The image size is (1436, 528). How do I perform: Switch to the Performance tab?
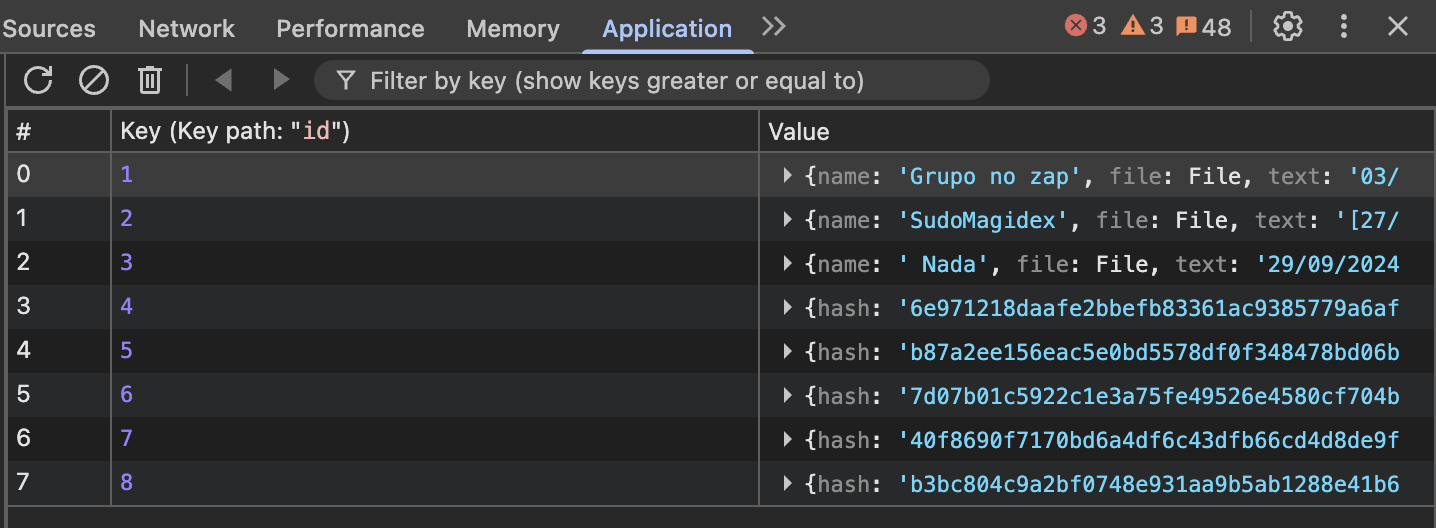pyautogui.click(x=350, y=29)
